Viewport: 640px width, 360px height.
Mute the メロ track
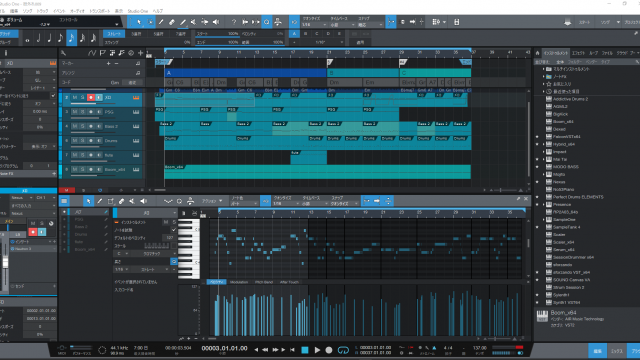[x=75, y=98]
